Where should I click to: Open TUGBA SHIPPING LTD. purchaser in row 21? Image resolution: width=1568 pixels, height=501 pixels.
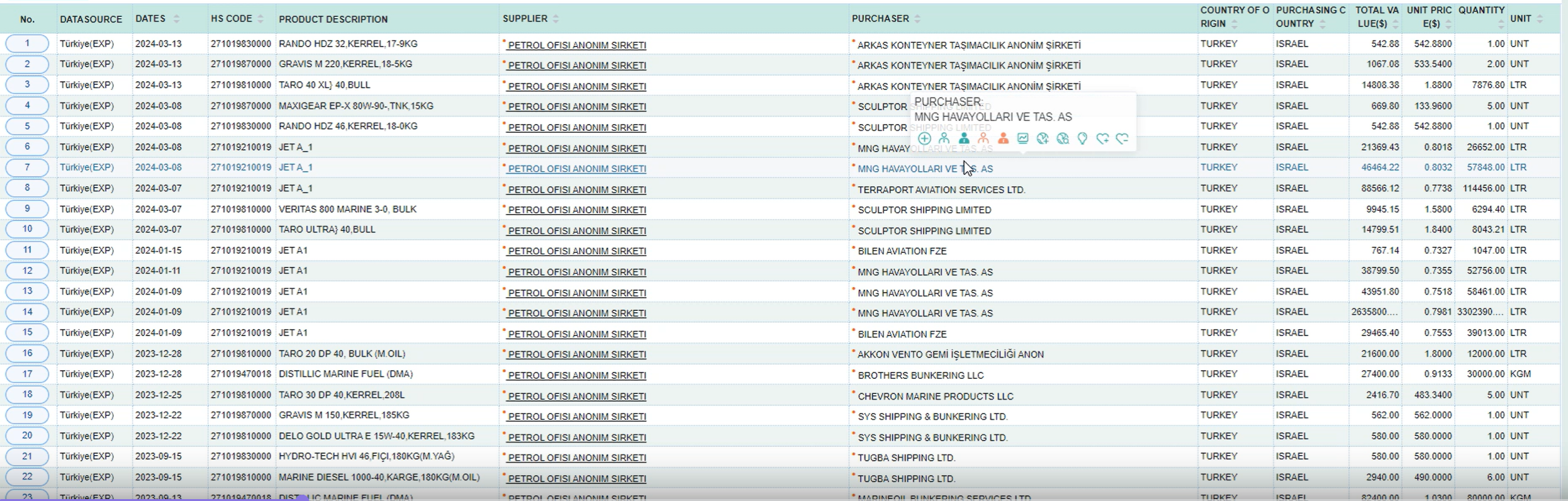click(x=906, y=458)
